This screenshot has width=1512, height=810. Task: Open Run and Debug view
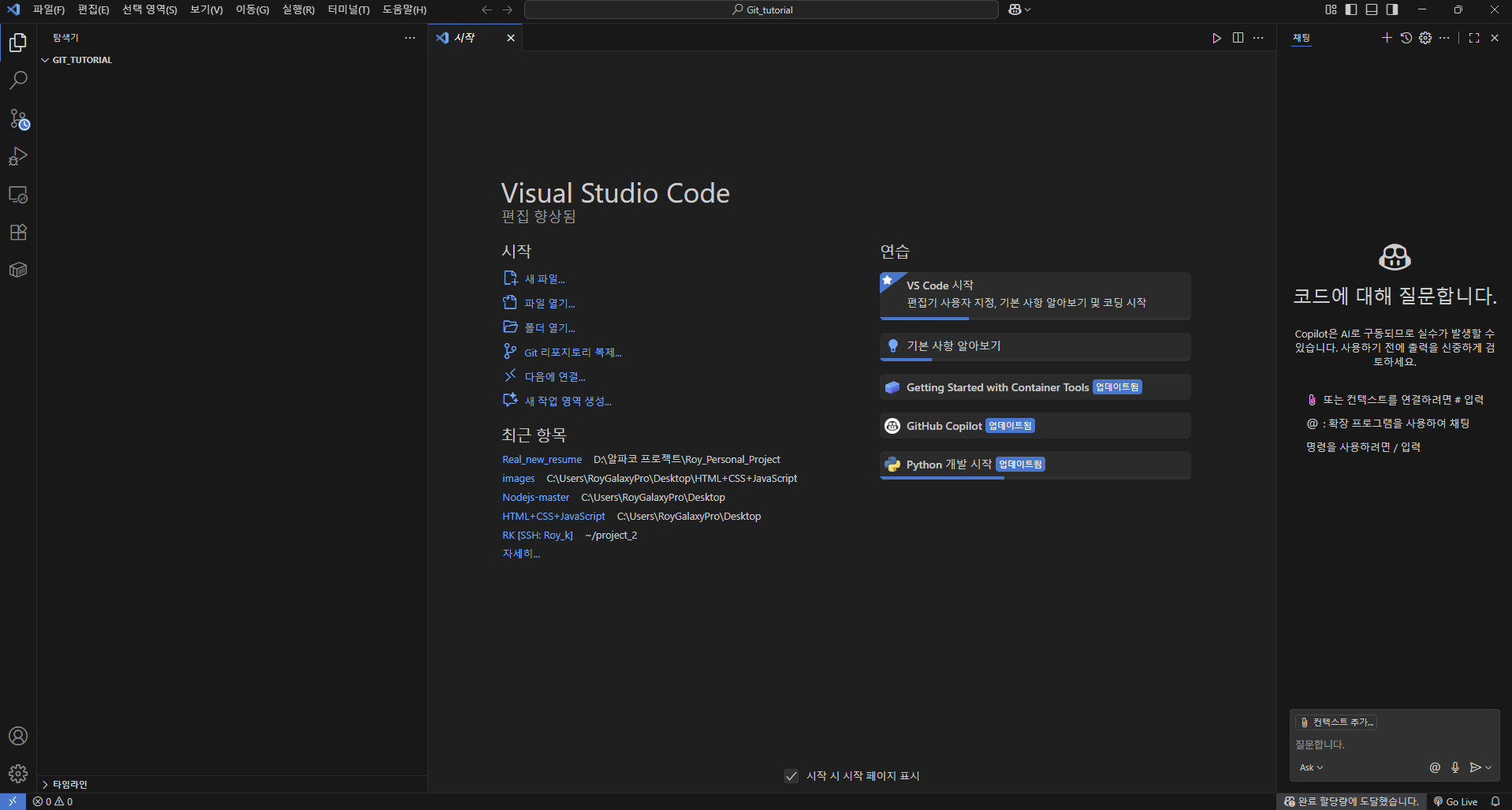[x=18, y=156]
